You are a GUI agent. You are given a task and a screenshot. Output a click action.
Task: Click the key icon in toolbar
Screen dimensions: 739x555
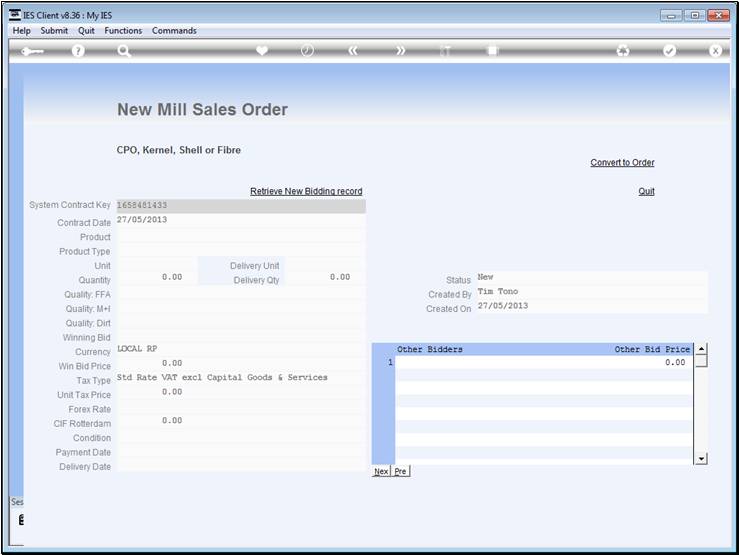click(33, 51)
